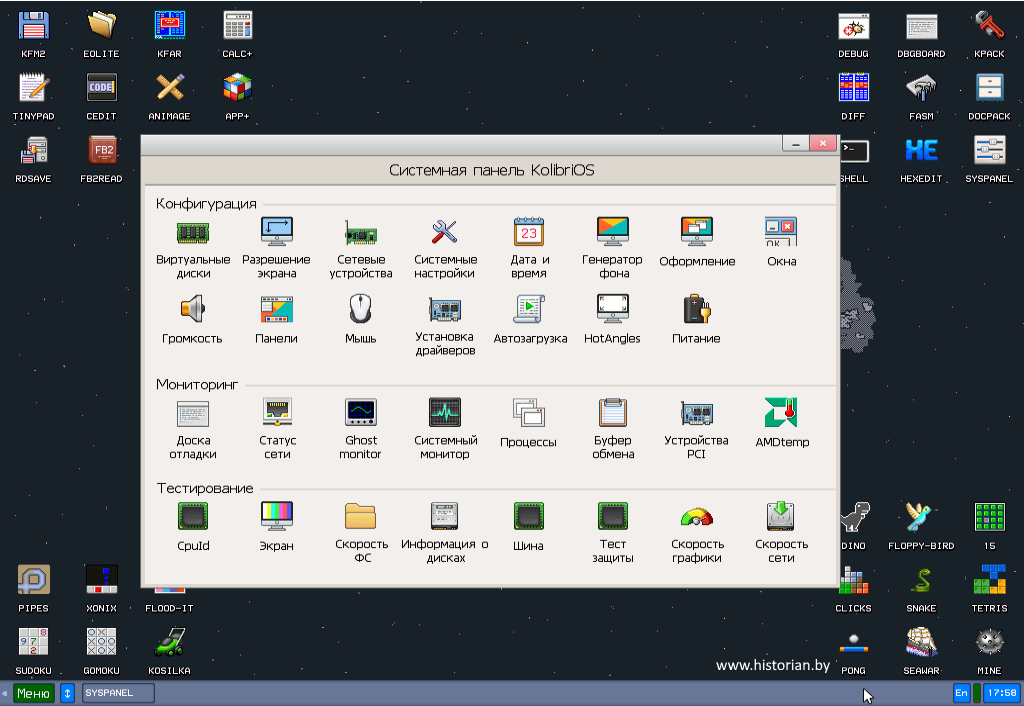Launch AMDtemp temperature monitor
1024x706 pixels.
pyautogui.click(x=780, y=412)
